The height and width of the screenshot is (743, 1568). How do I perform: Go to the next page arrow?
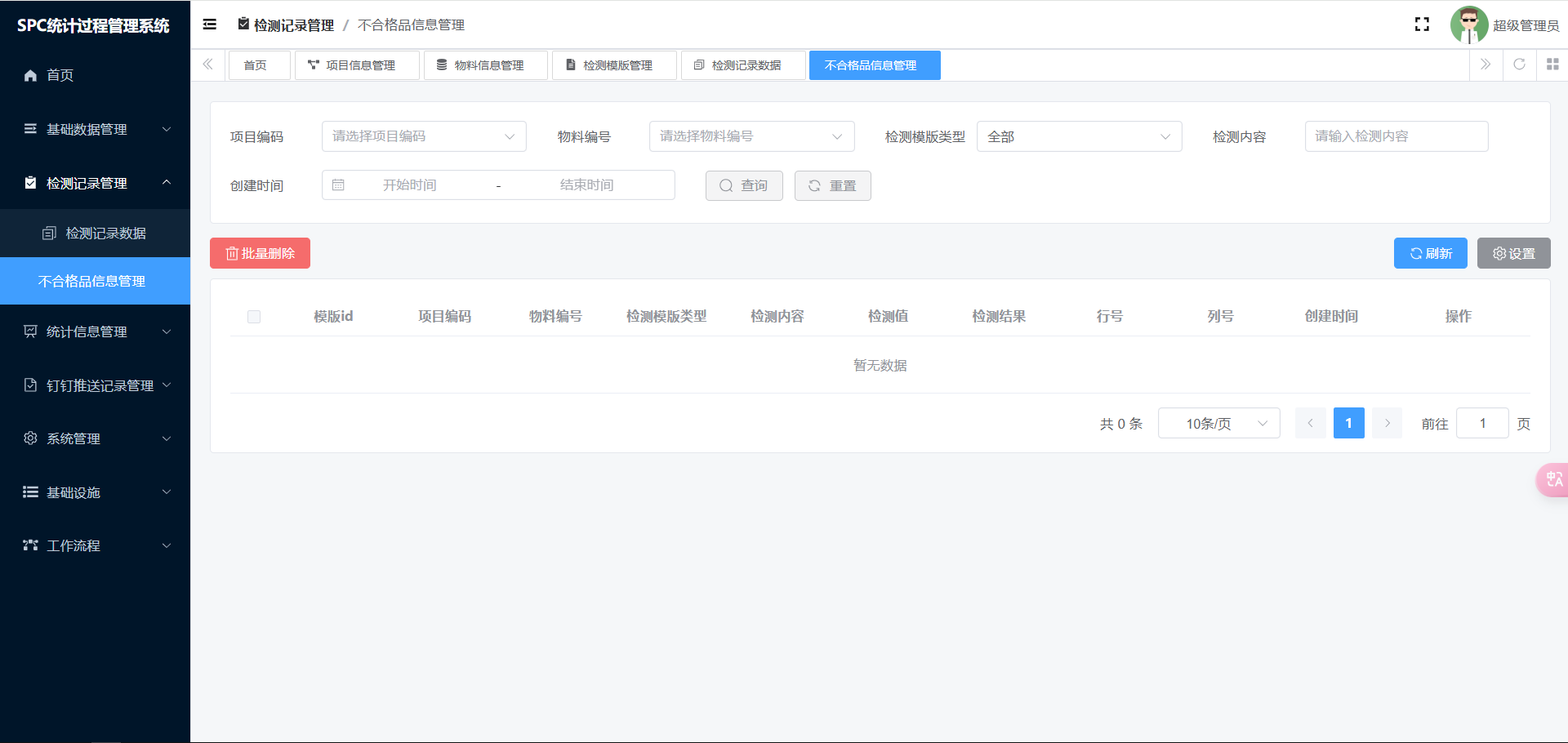tap(1387, 423)
